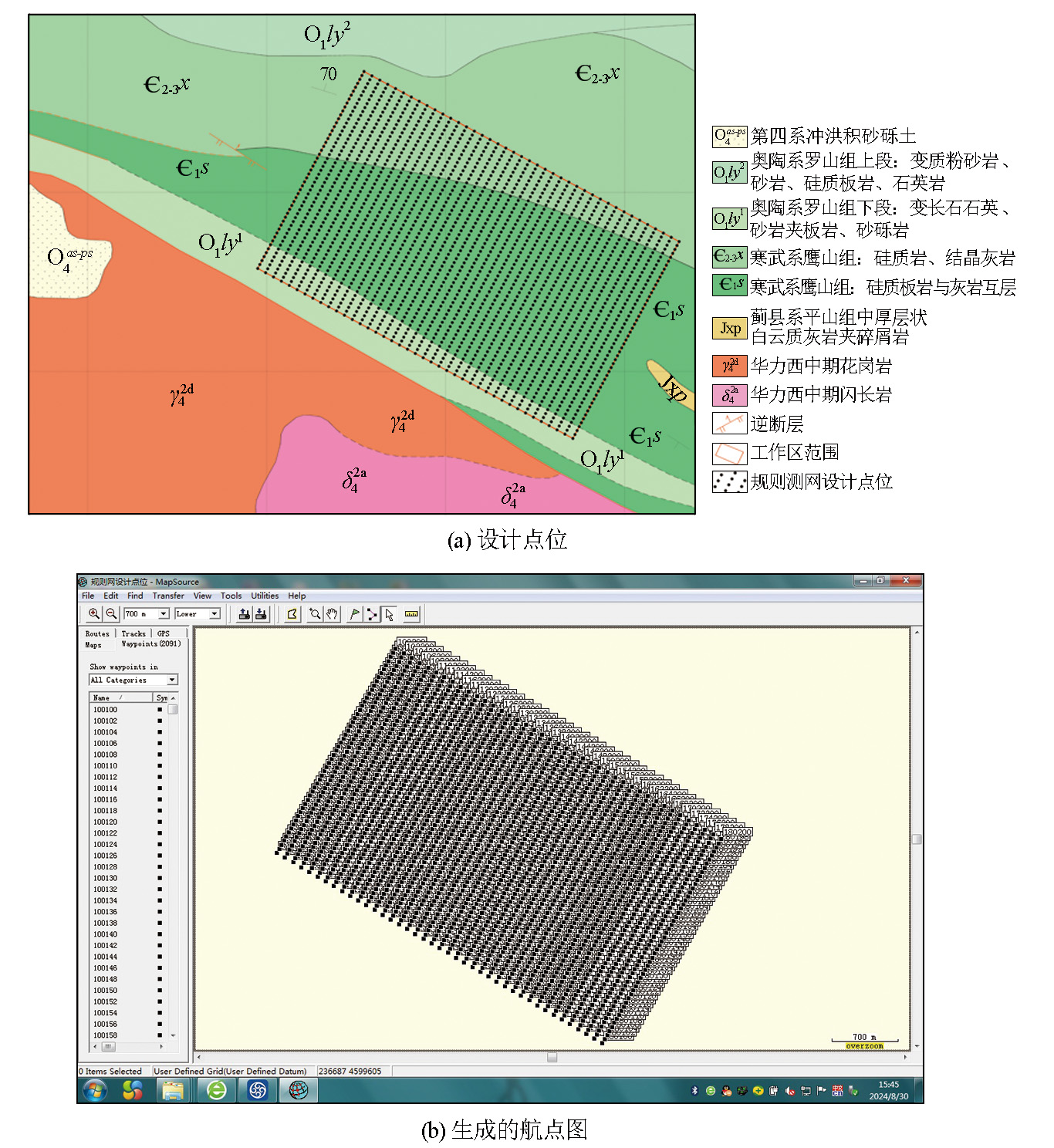
Task: Select the Zoom tool with magnifier
Action: pyautogui.click(x=315, y=614)
